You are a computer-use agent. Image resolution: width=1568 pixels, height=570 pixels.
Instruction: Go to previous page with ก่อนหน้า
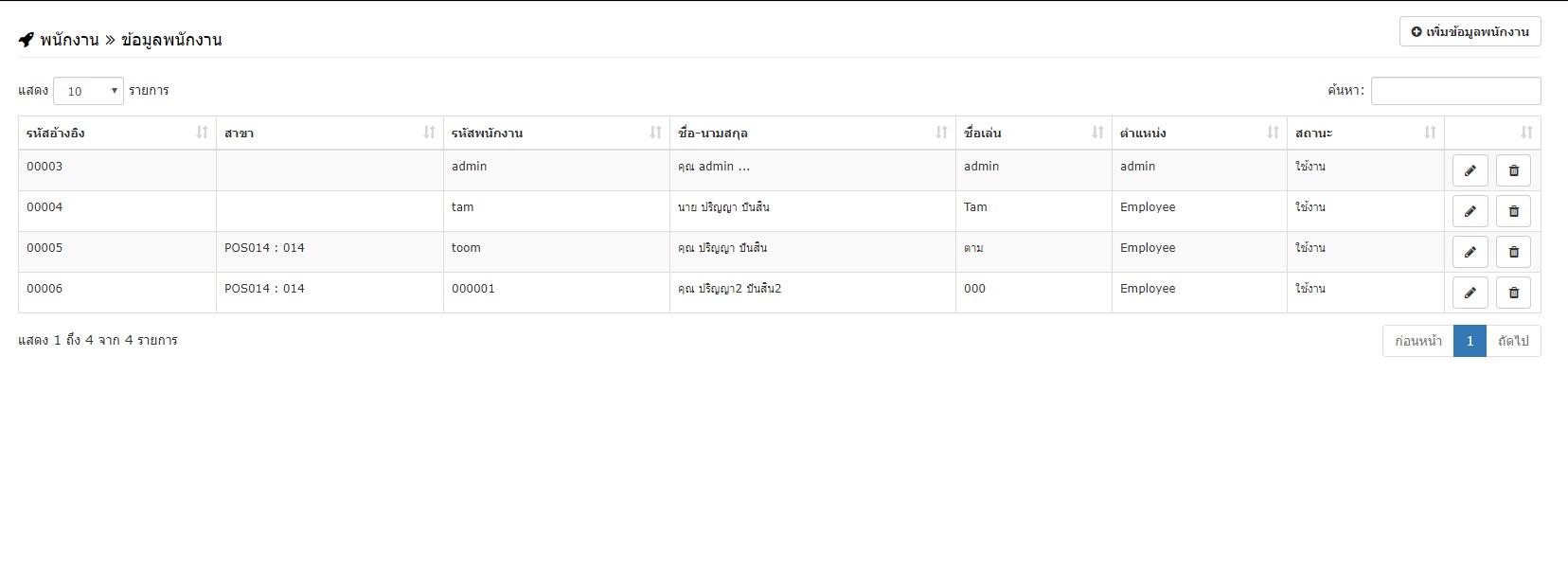(x=1417, y=341)
